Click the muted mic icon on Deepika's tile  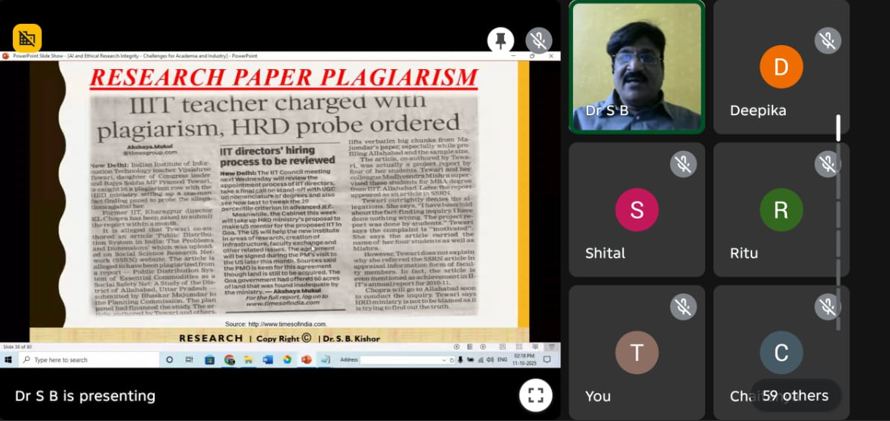tap(826, 40)
